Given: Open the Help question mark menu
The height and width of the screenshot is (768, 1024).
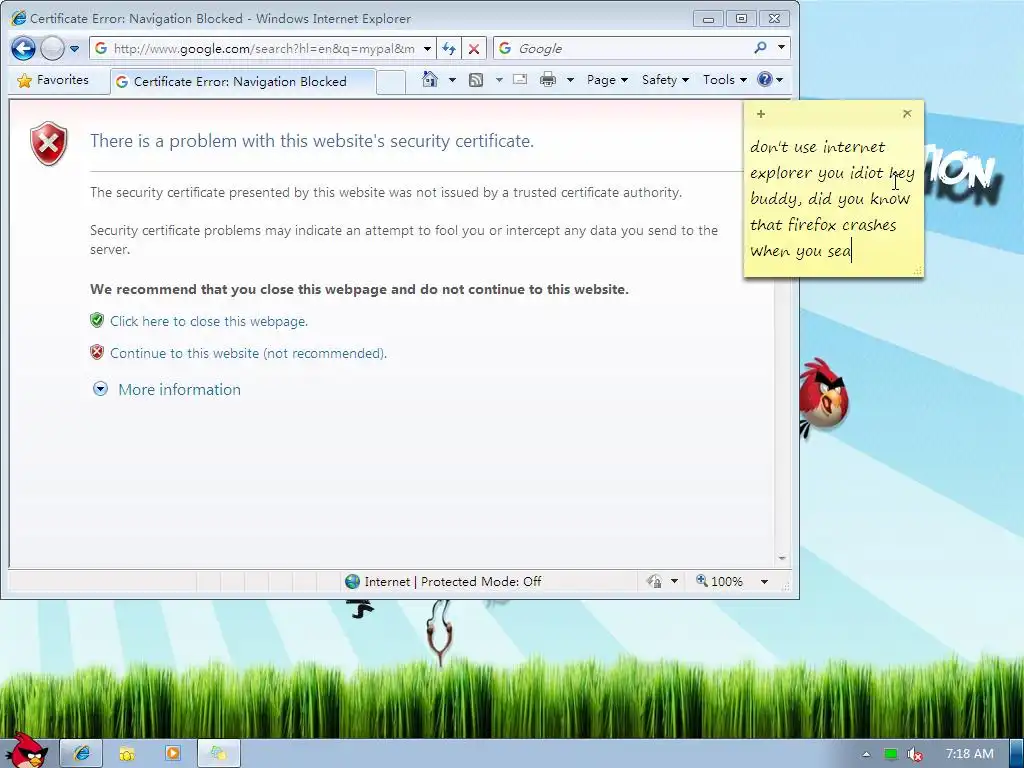Looking at the screenshot, I should pos(769,80).
